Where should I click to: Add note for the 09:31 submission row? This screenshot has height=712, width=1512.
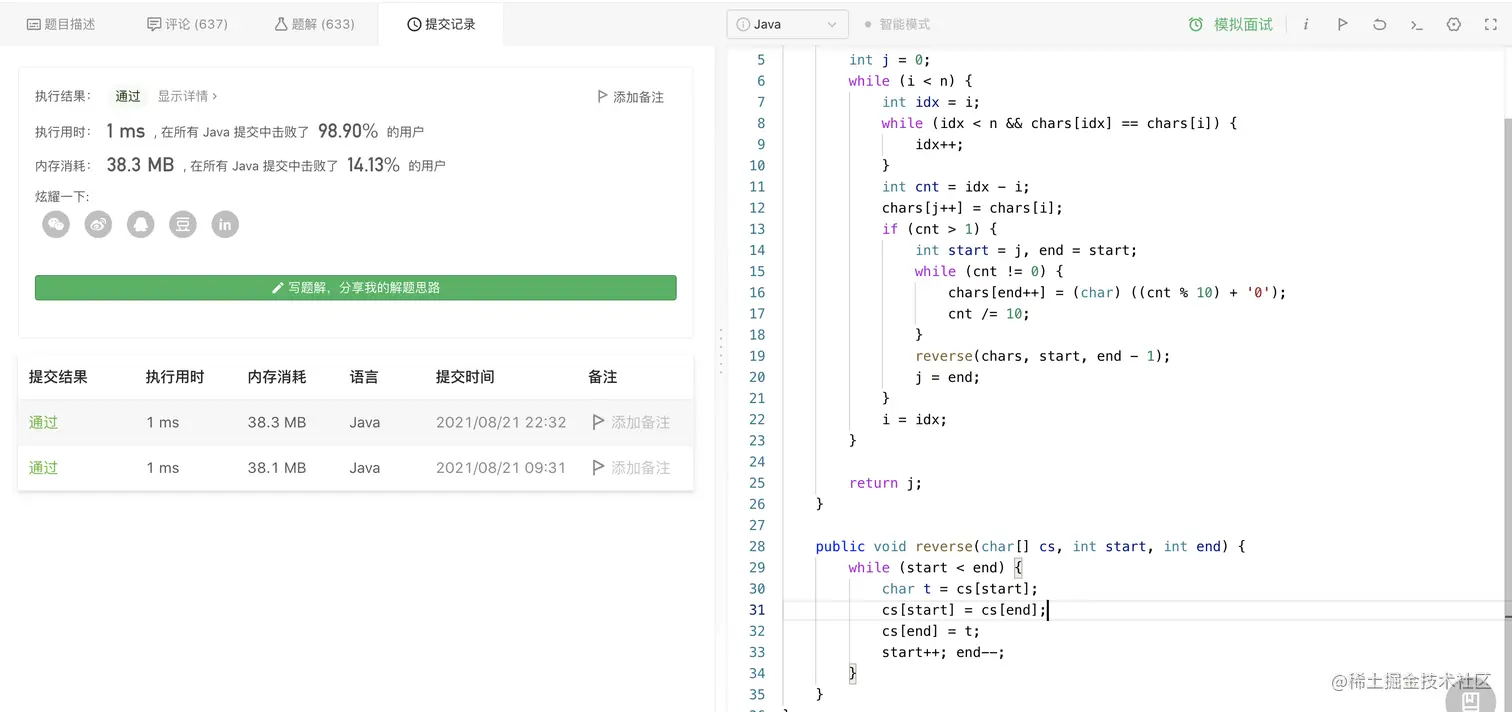click(631, 467)
